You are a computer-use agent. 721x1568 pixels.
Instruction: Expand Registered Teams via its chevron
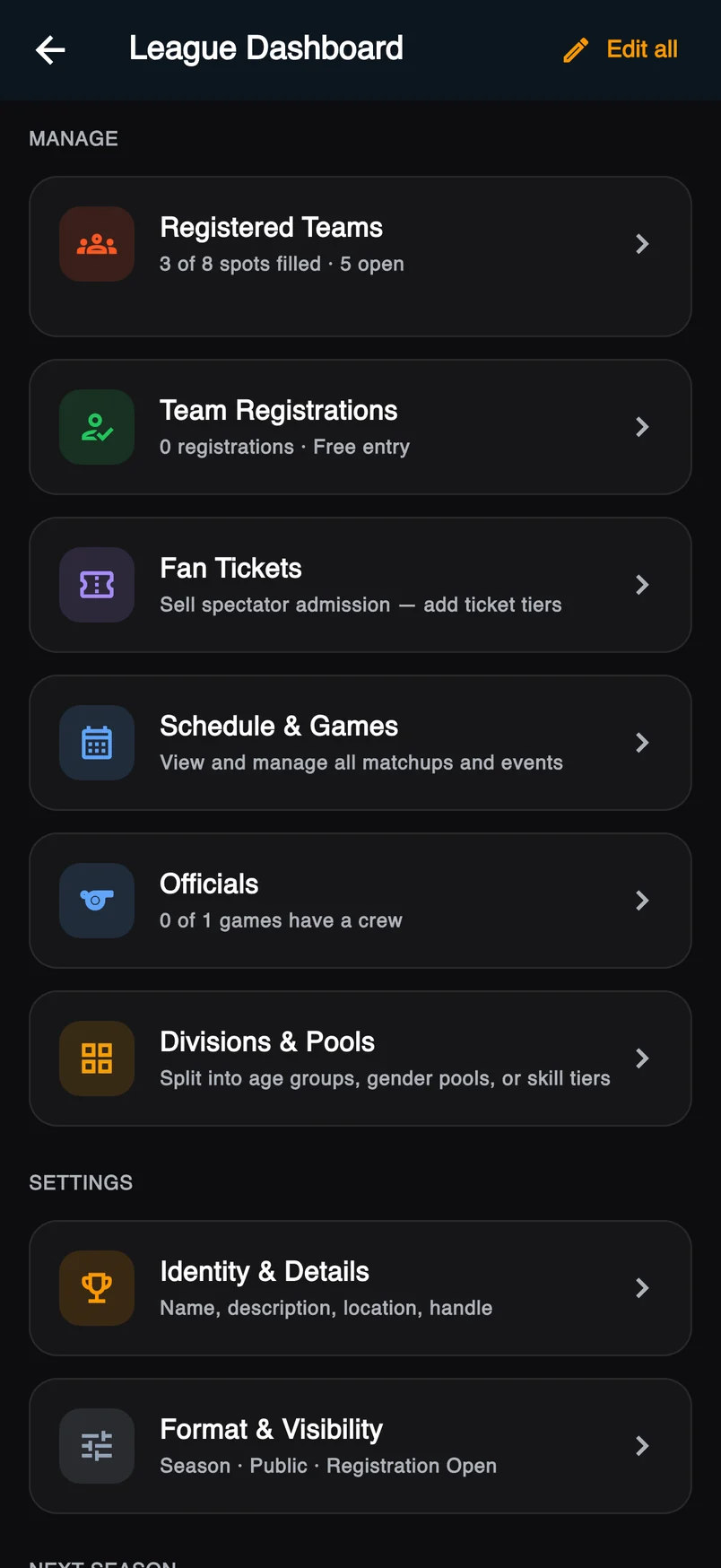pyautogui.click(x=642, y=244)
